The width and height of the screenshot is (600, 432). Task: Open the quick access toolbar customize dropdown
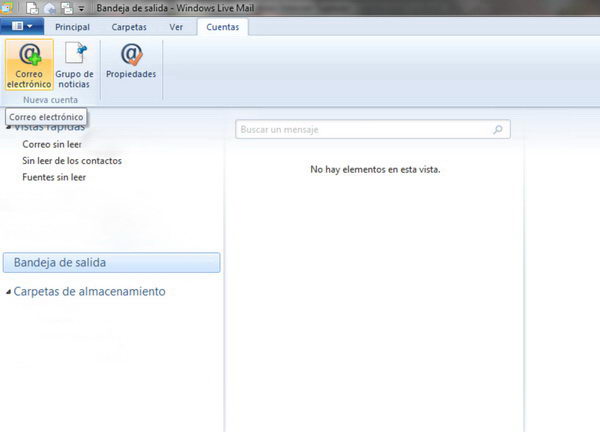click(x=82, y=8)
